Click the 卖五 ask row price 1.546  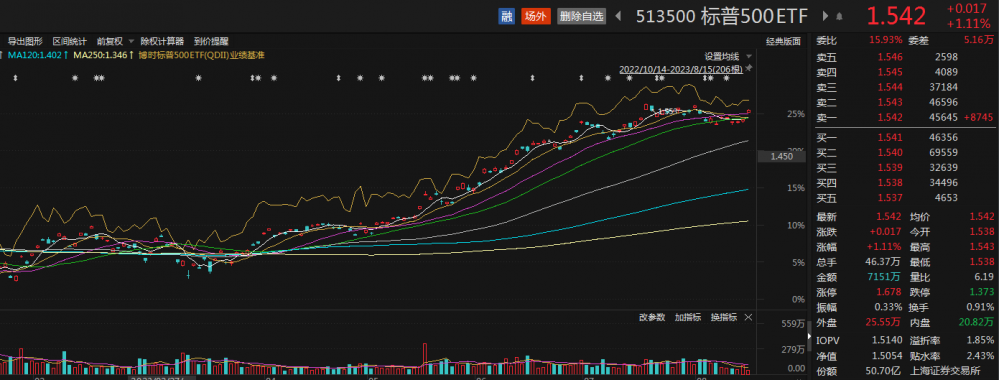[889, 57]
